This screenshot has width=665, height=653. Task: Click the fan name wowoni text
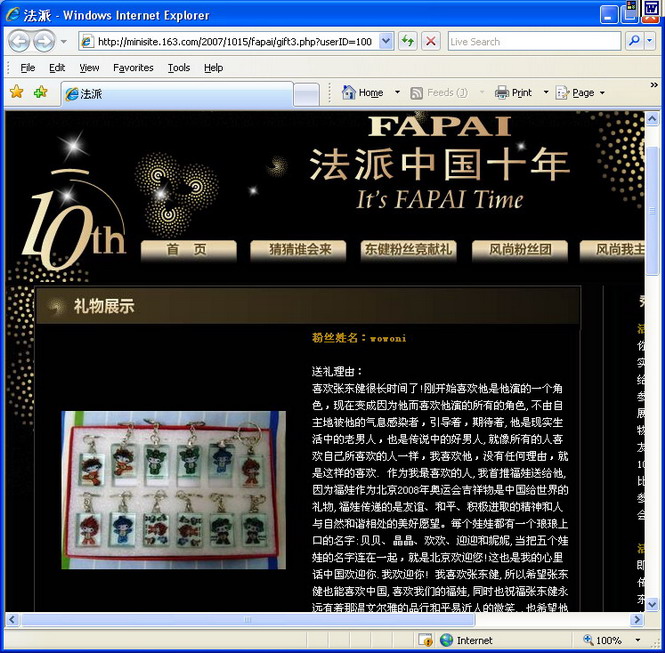pos(388,338)
